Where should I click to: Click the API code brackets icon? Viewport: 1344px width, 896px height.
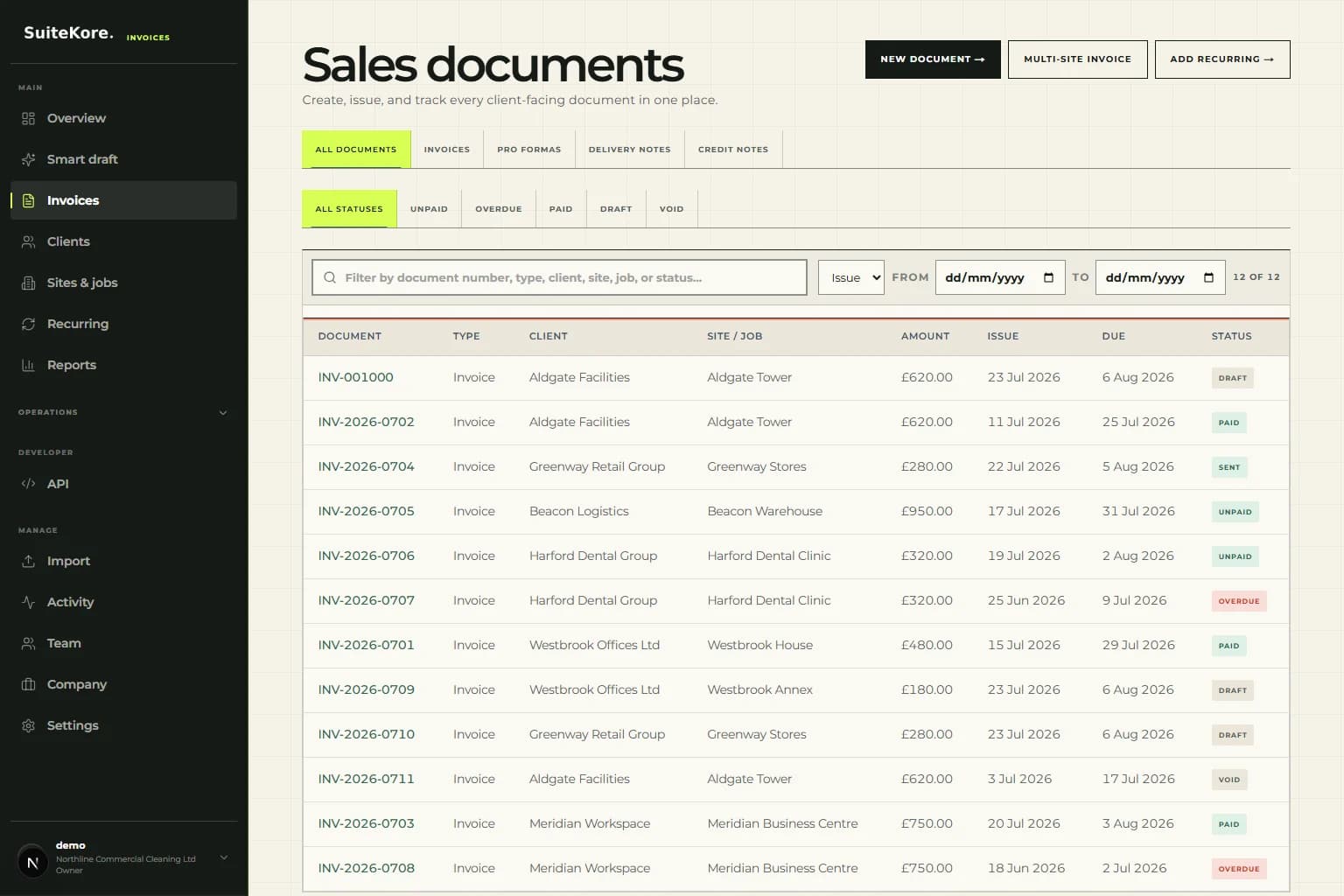pyautogui.click(x=28, y=484)
